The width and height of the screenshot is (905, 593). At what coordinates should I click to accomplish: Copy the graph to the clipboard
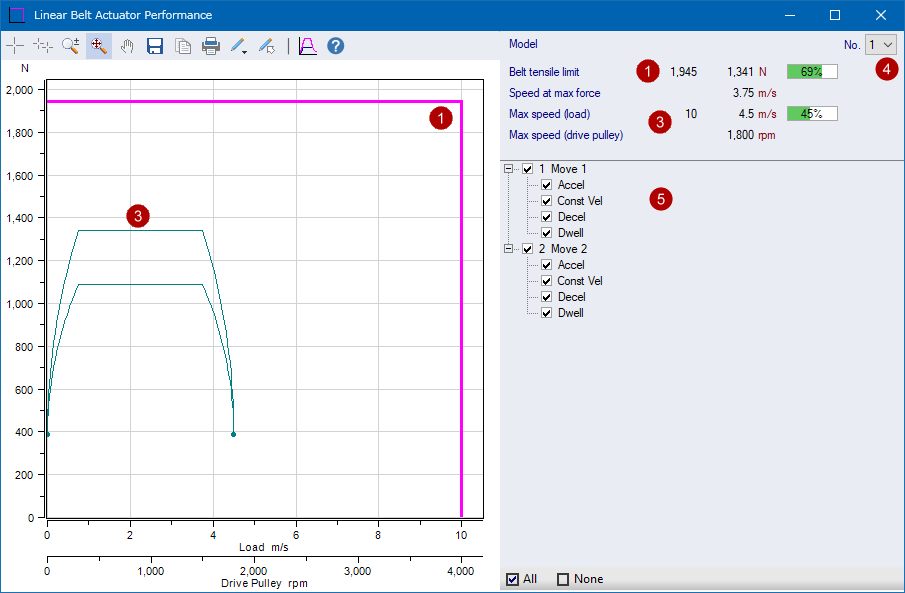coord(183,45)
